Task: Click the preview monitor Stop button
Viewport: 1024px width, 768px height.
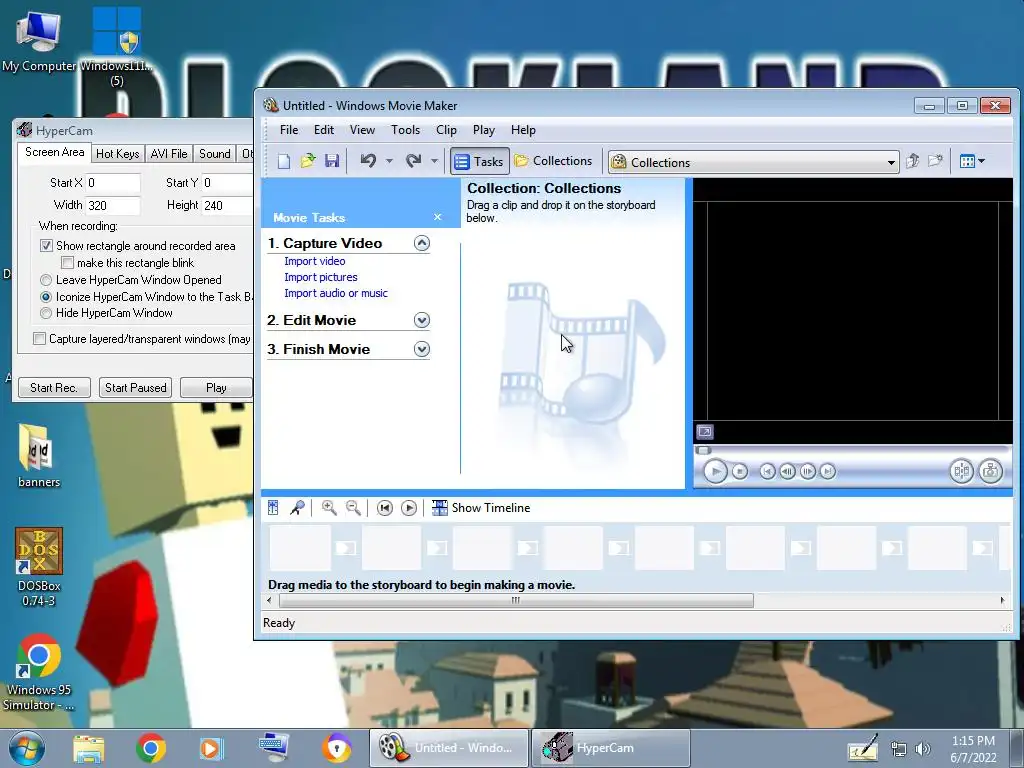Action: point(739,472)
